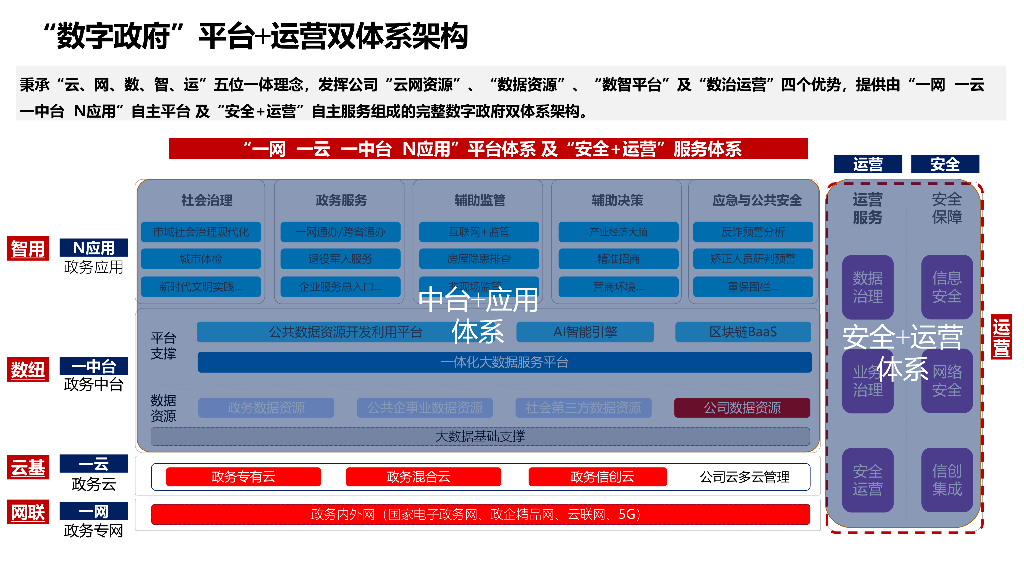Click the red 网联 label

(x=28, y=514)
